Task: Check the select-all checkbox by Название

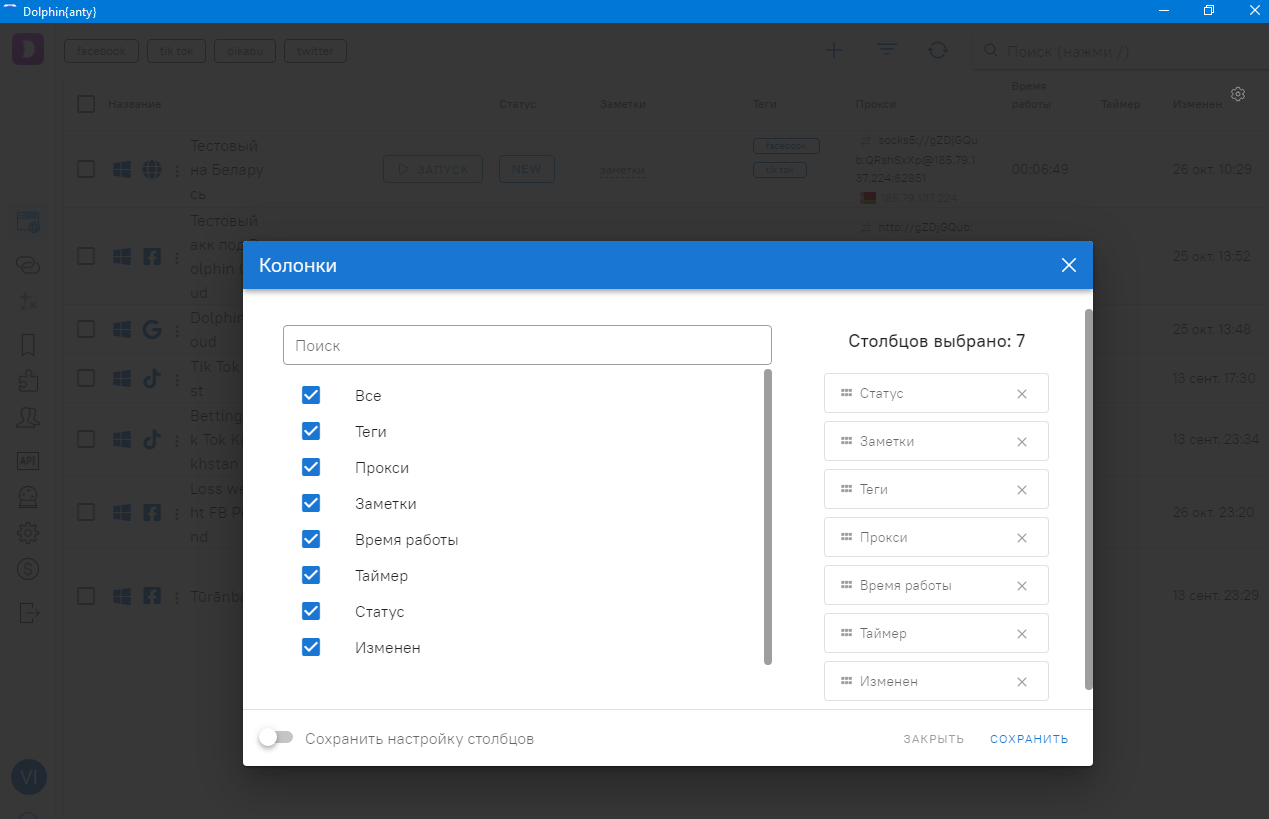Action: point(86,104)
